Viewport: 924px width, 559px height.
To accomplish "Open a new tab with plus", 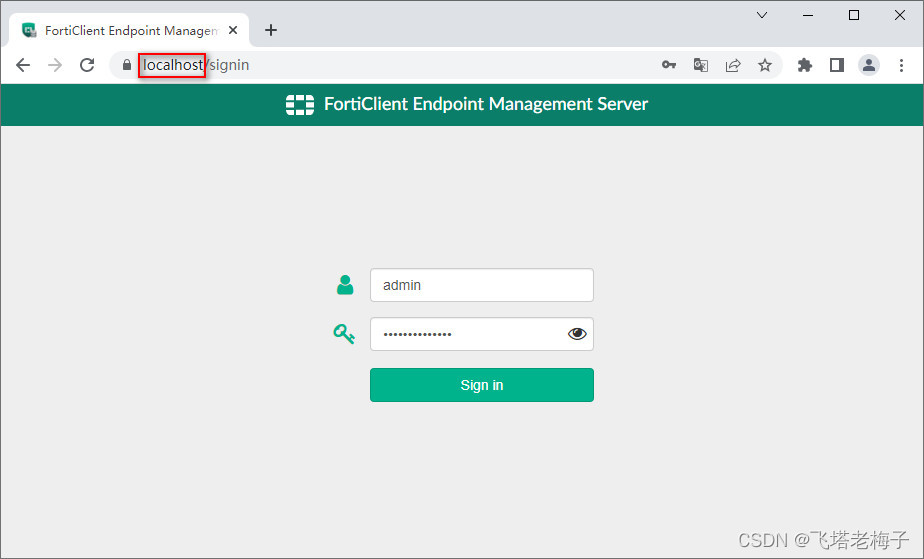I will click(271, 30).
